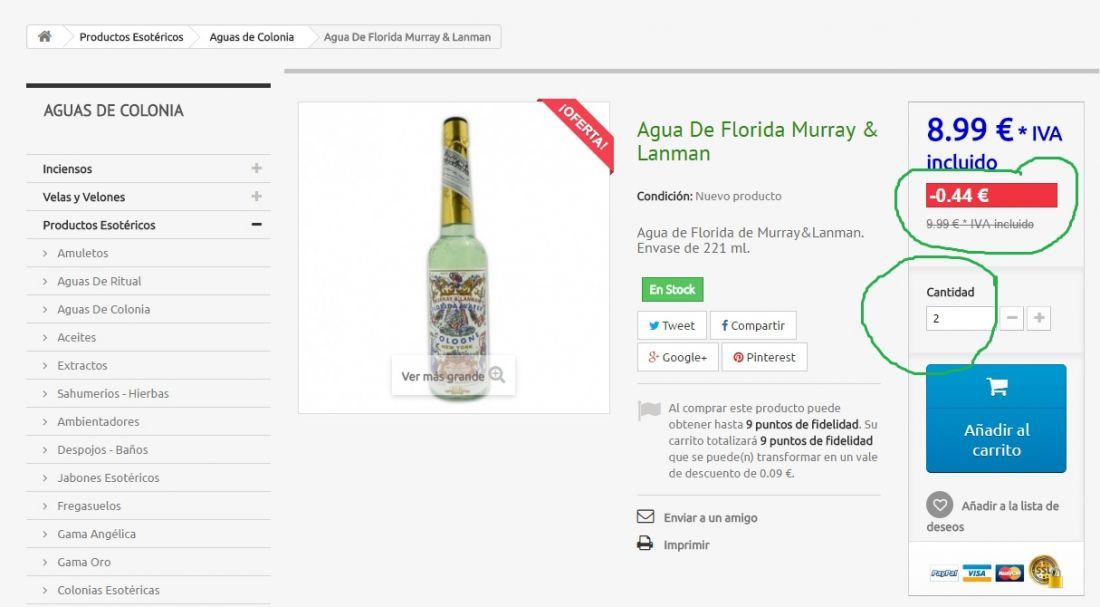Increase quantity with the plus button
This screenshot has width=1100, height=607.
pos(1039,318)
